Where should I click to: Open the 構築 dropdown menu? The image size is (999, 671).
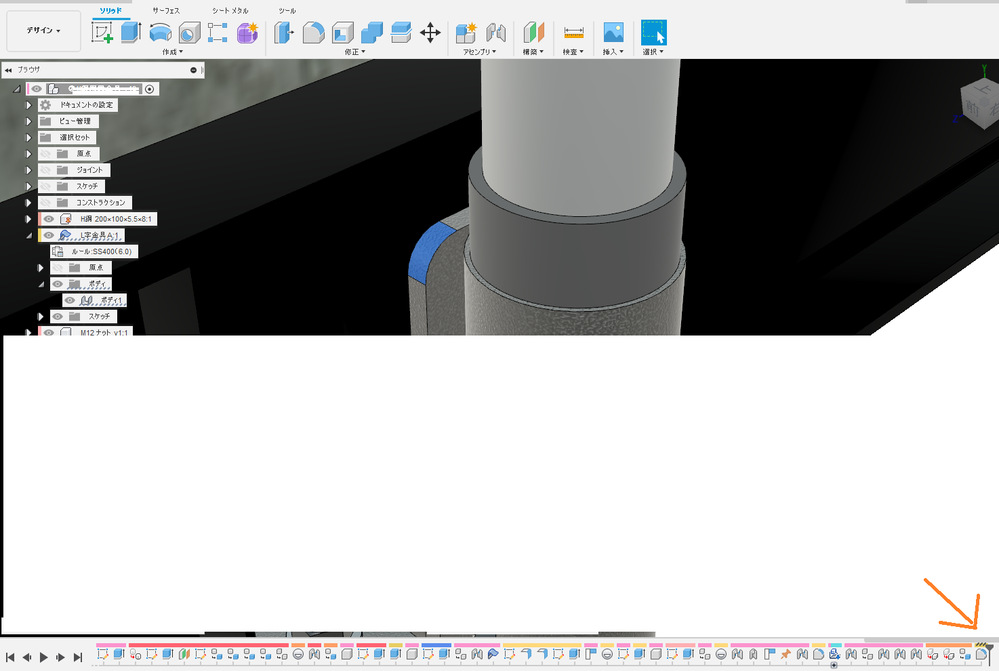[533, 52]
